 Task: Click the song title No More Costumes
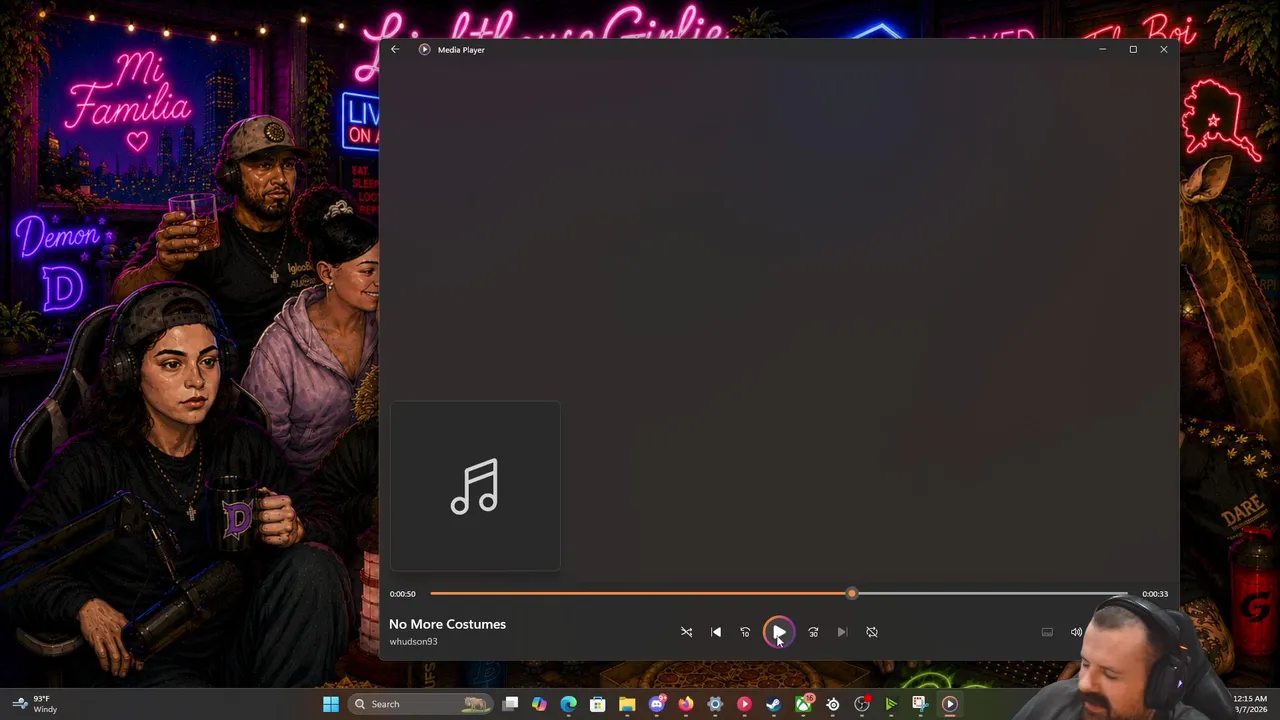[x=447, y=624]
